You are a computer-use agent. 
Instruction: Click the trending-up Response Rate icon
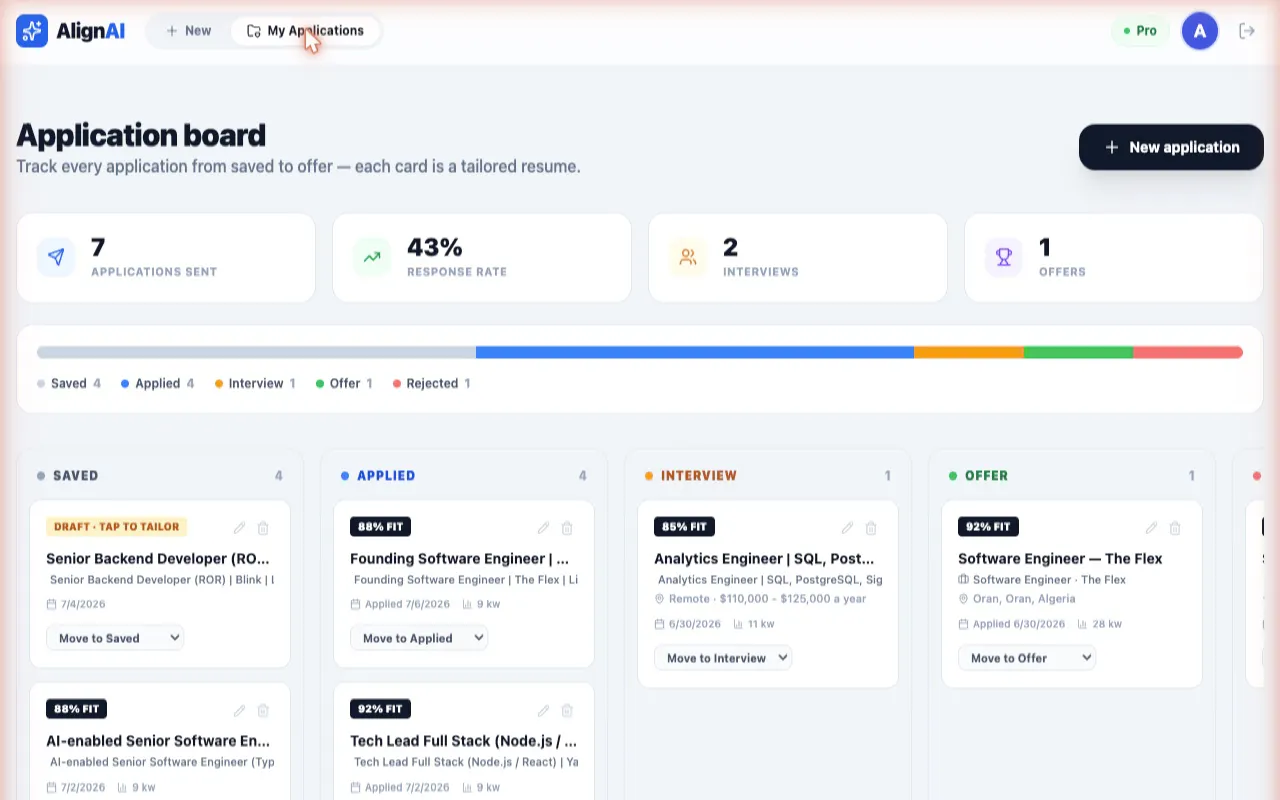coord(372,257)
